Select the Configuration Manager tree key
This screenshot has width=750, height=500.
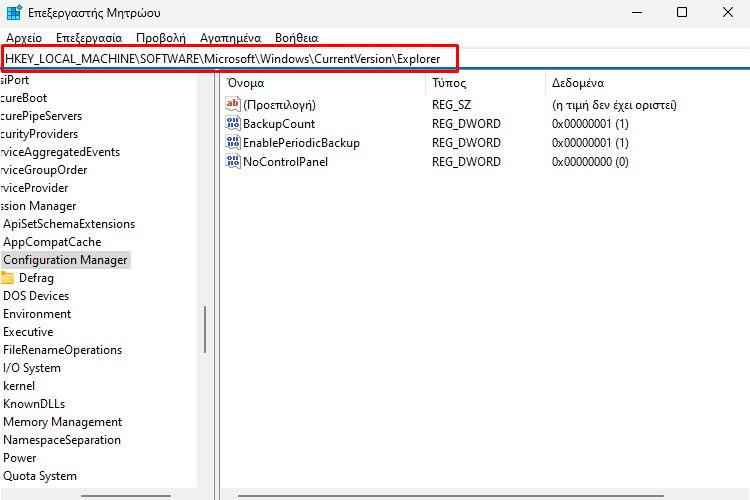[66, 260]
